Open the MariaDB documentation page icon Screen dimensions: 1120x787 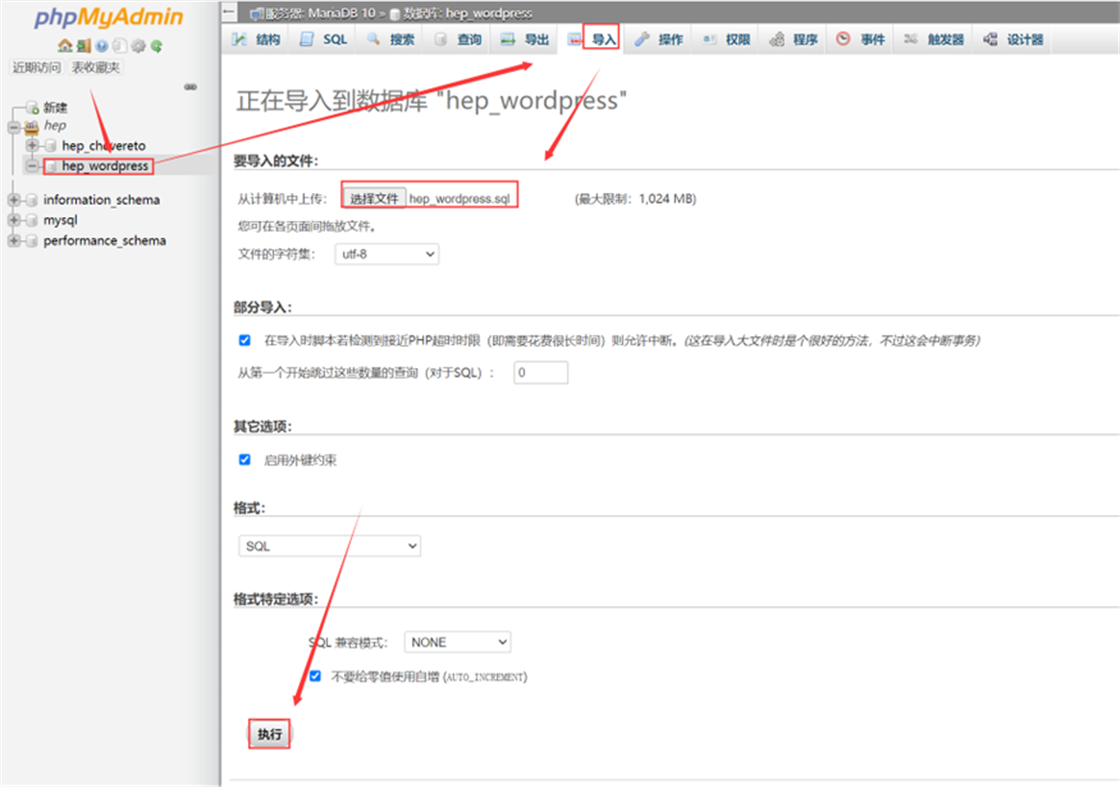coord(120,46)
